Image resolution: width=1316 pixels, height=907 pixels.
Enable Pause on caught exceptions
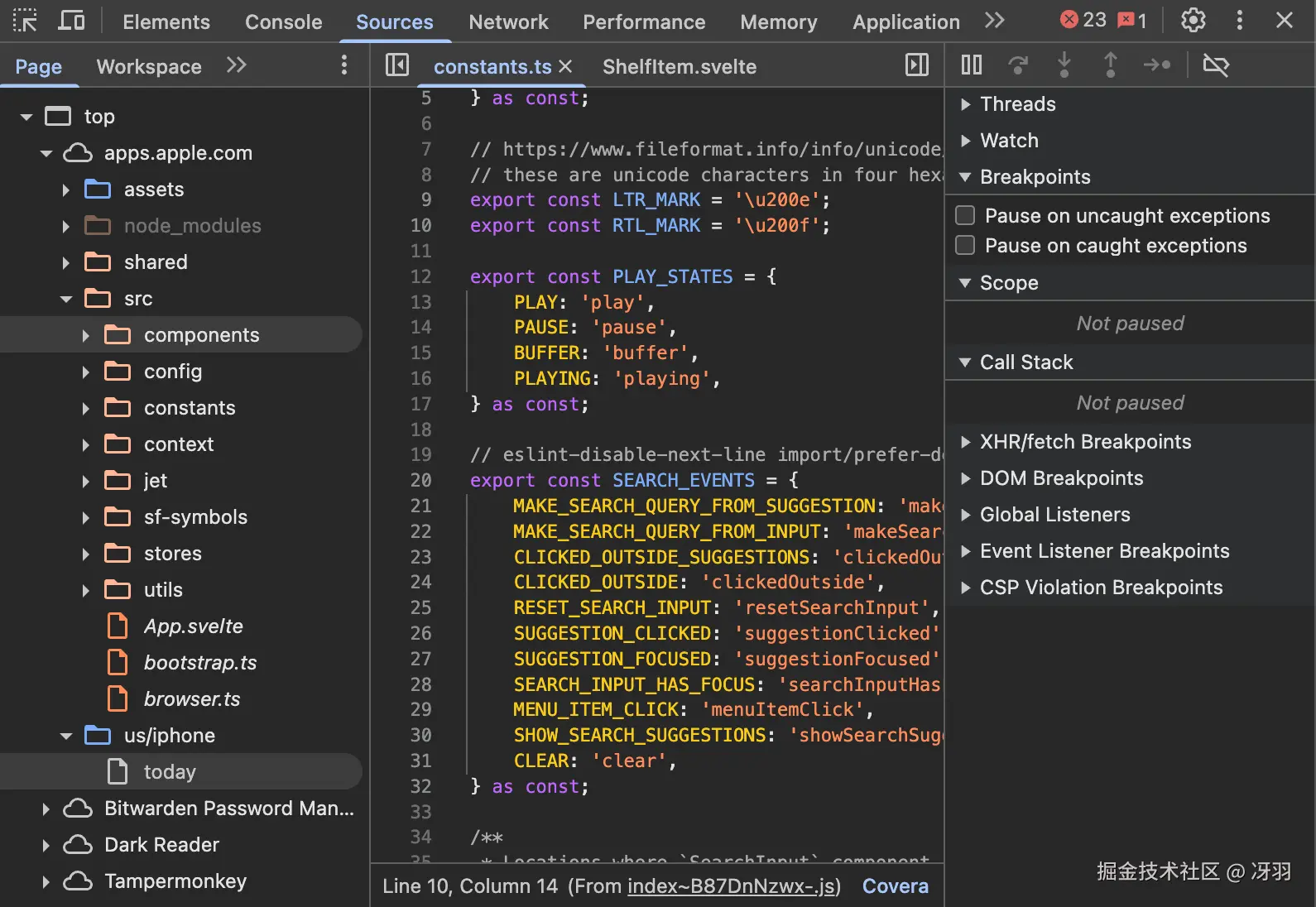[965, 246]
